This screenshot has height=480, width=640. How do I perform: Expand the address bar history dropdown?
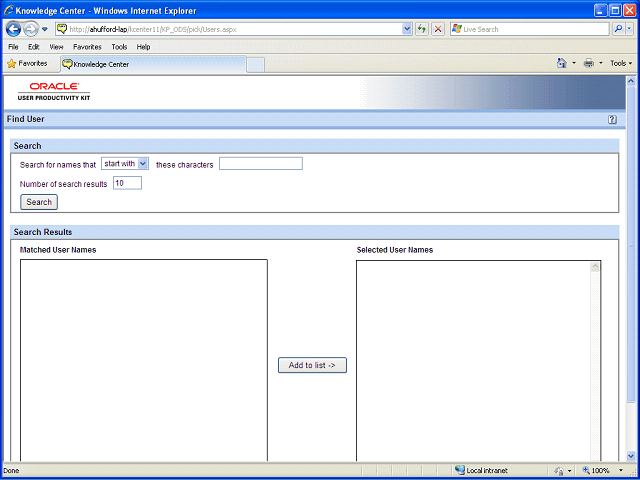[407, 29]
